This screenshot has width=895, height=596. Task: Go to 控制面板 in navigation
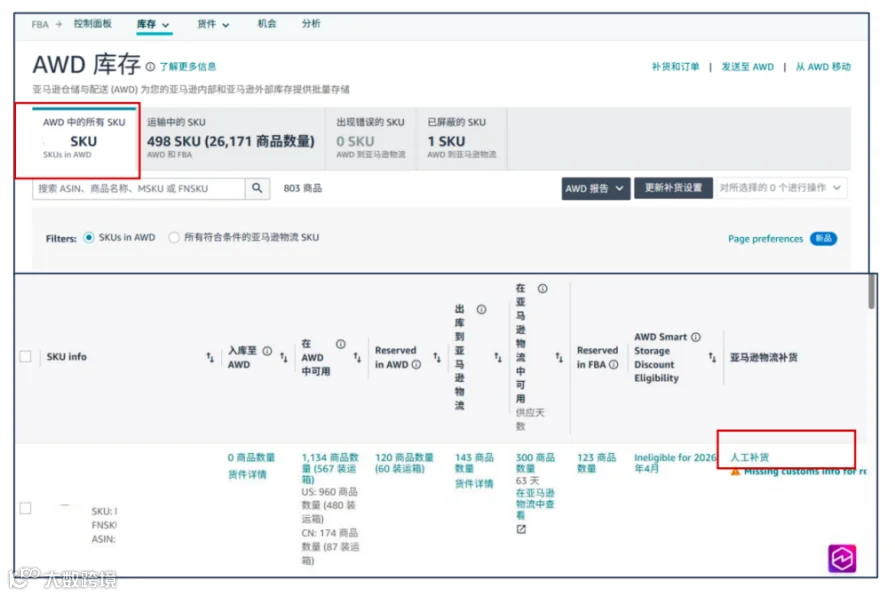(93, 23)
